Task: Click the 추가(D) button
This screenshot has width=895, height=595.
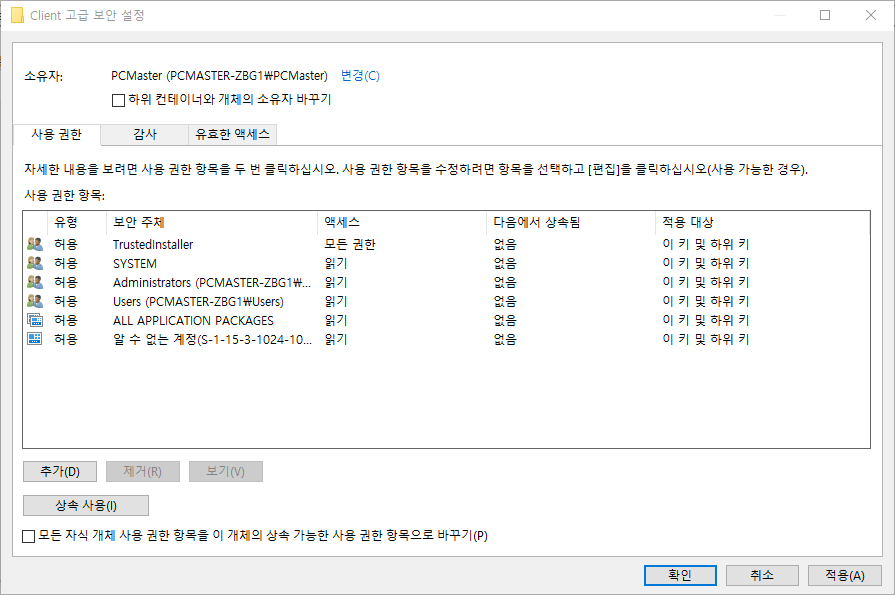Action: click(x=60, y=472)
